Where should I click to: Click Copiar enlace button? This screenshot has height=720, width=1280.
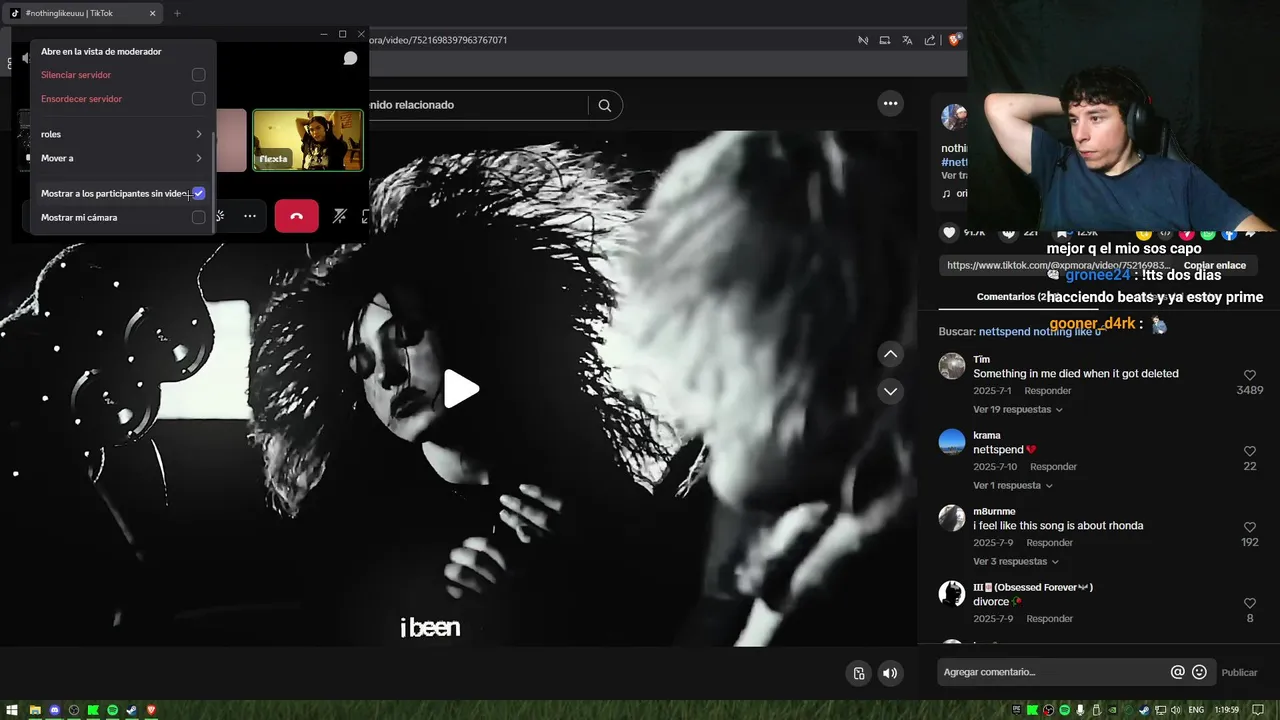point(1214,265)
